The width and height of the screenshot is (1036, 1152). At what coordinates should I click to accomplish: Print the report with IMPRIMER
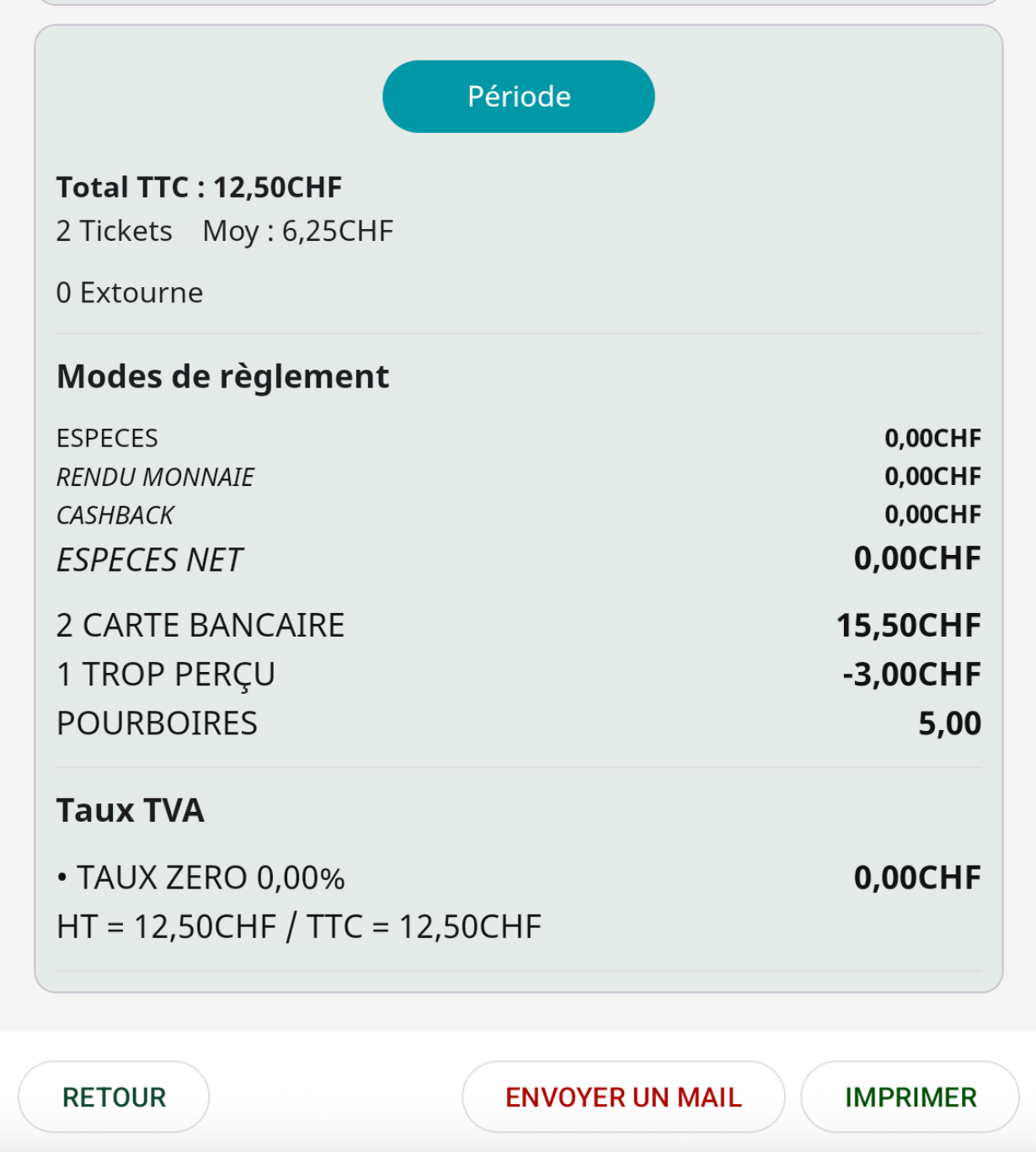(910, 1096)
